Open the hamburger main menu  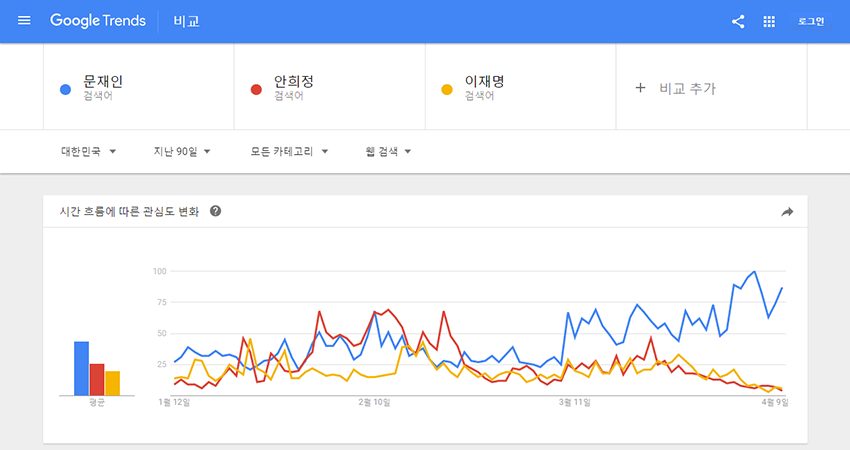point(24,21)
